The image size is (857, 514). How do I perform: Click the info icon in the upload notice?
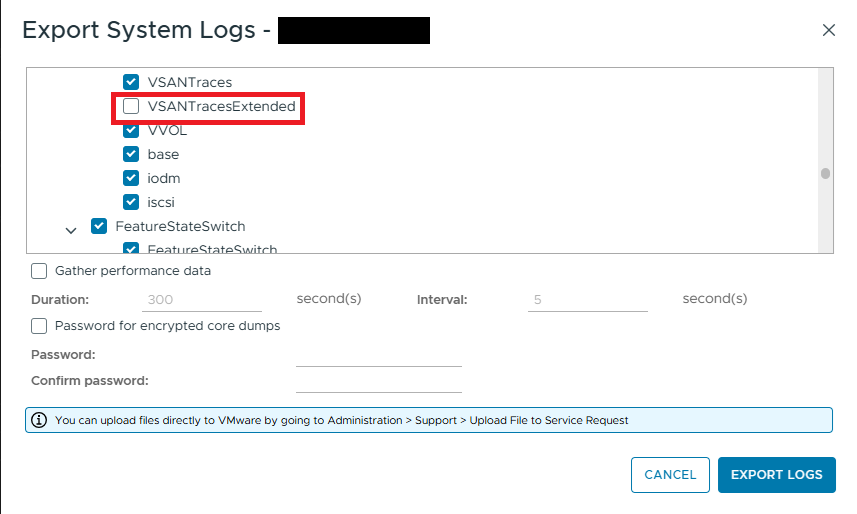(39, 420)
